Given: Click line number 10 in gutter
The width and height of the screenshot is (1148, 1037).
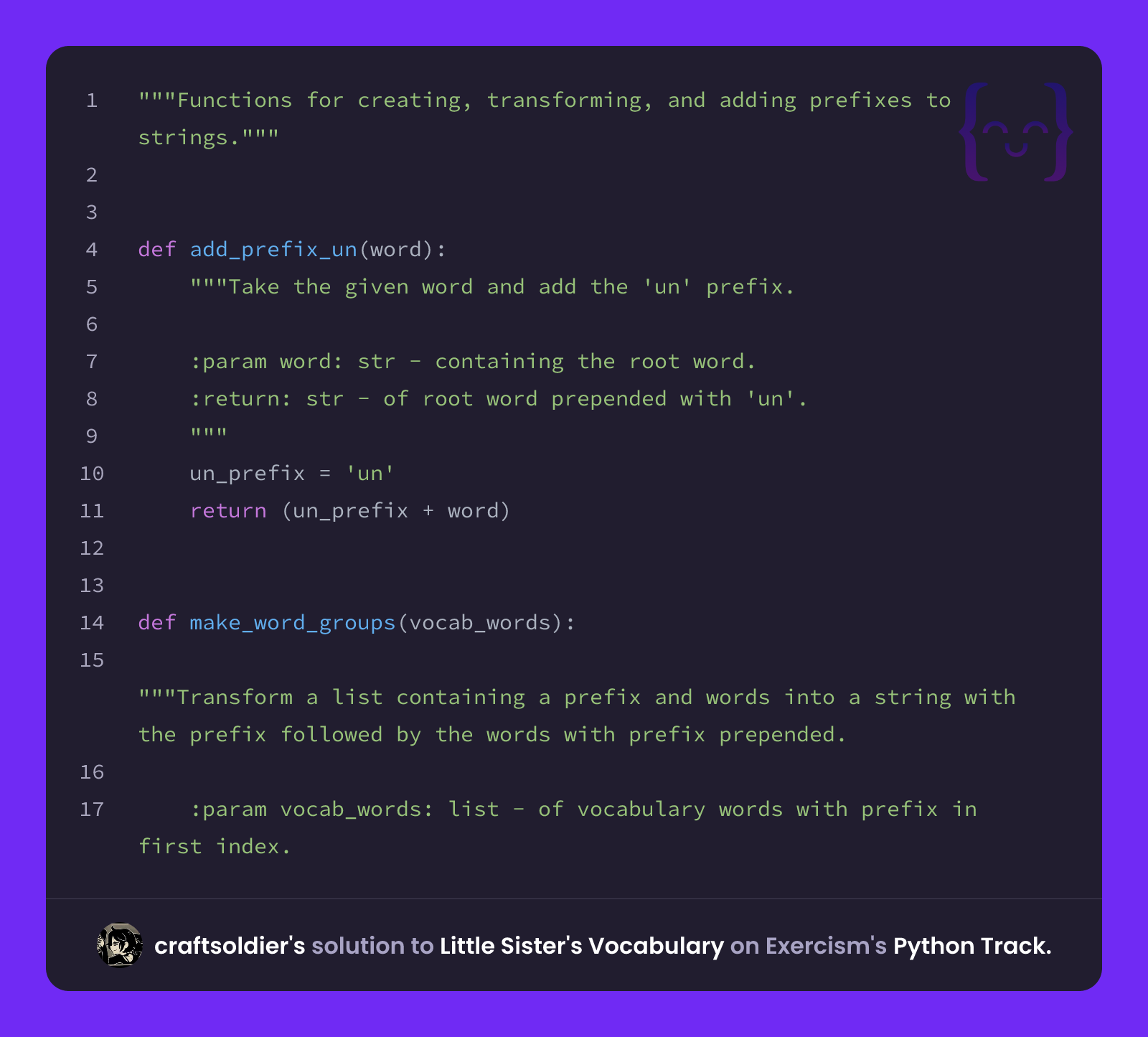Looking at the screenshot, I should 92,473.
